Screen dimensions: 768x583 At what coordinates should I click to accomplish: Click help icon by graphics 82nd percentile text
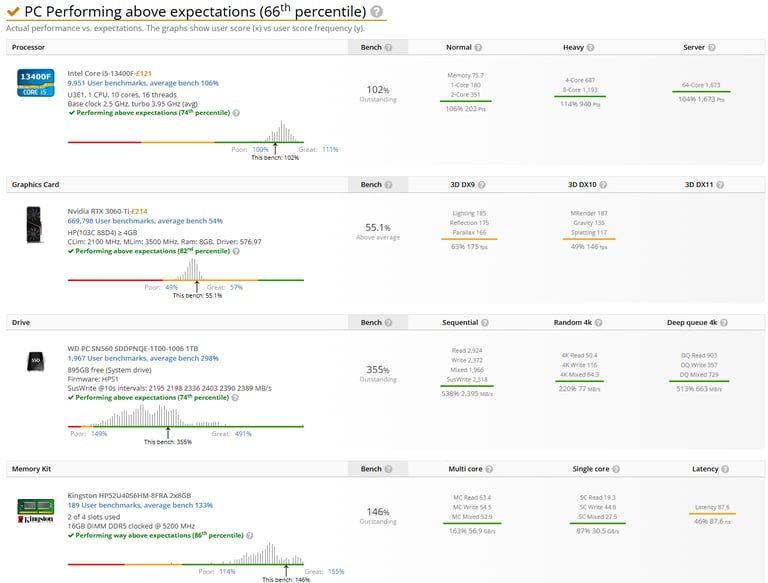[236, 251]
